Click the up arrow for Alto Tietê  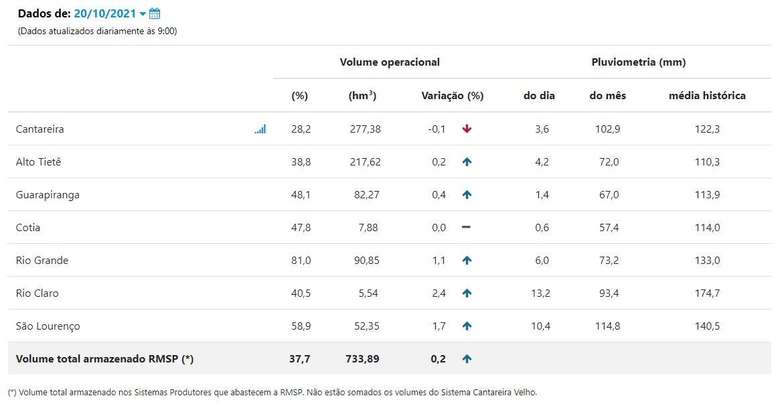(x=466, y=162)
